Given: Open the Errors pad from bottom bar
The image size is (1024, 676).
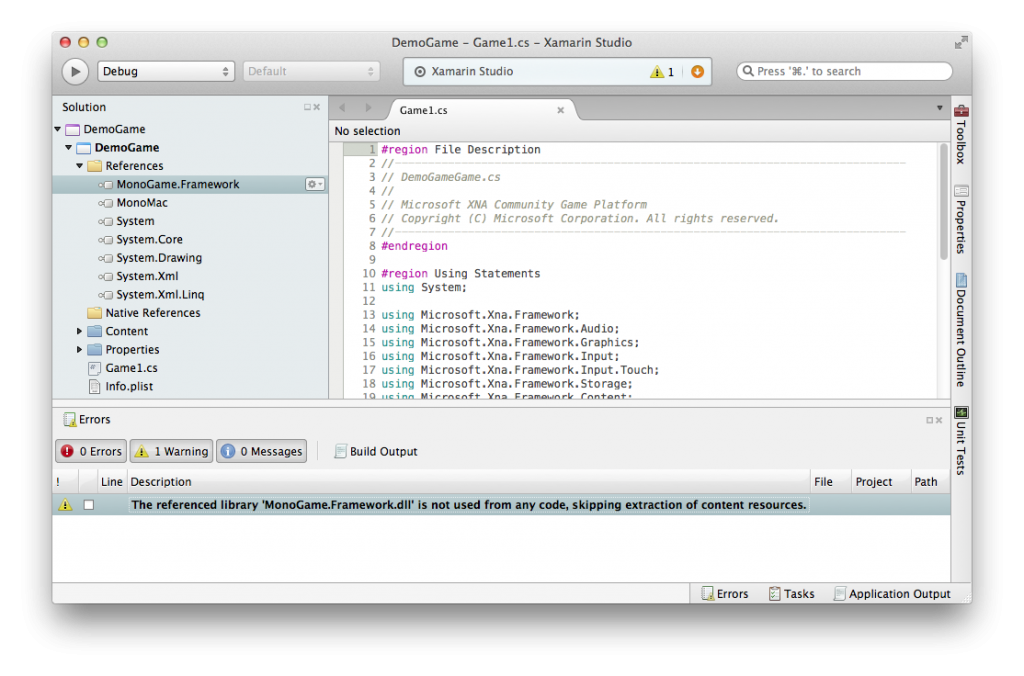Looking at the screenshot, I should pyautogui.click(x=725, y=594).
